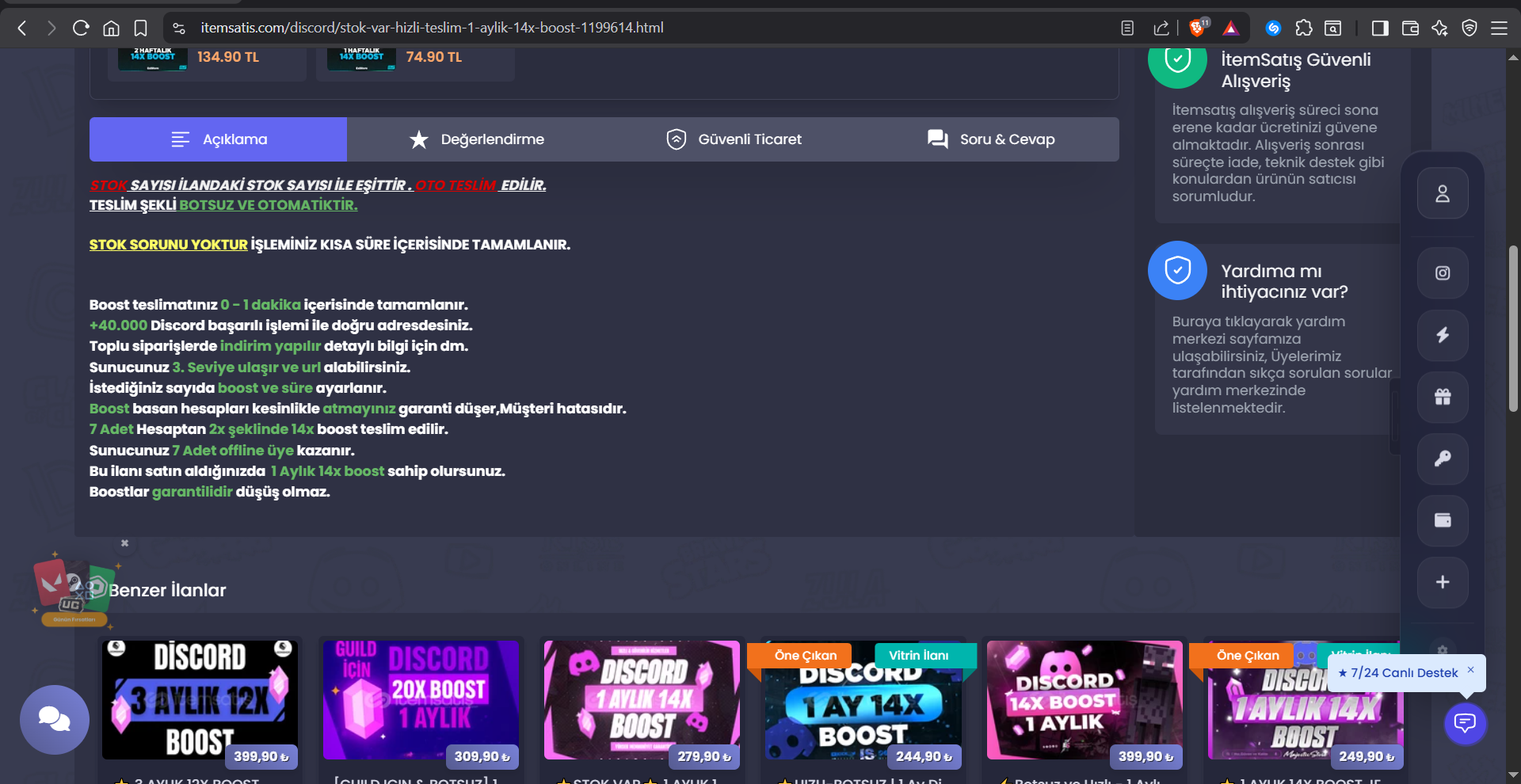The image size is (1521, 784).
Task: Close the 7/24 Canlı Destek popup
Action: coord(1471,670)
